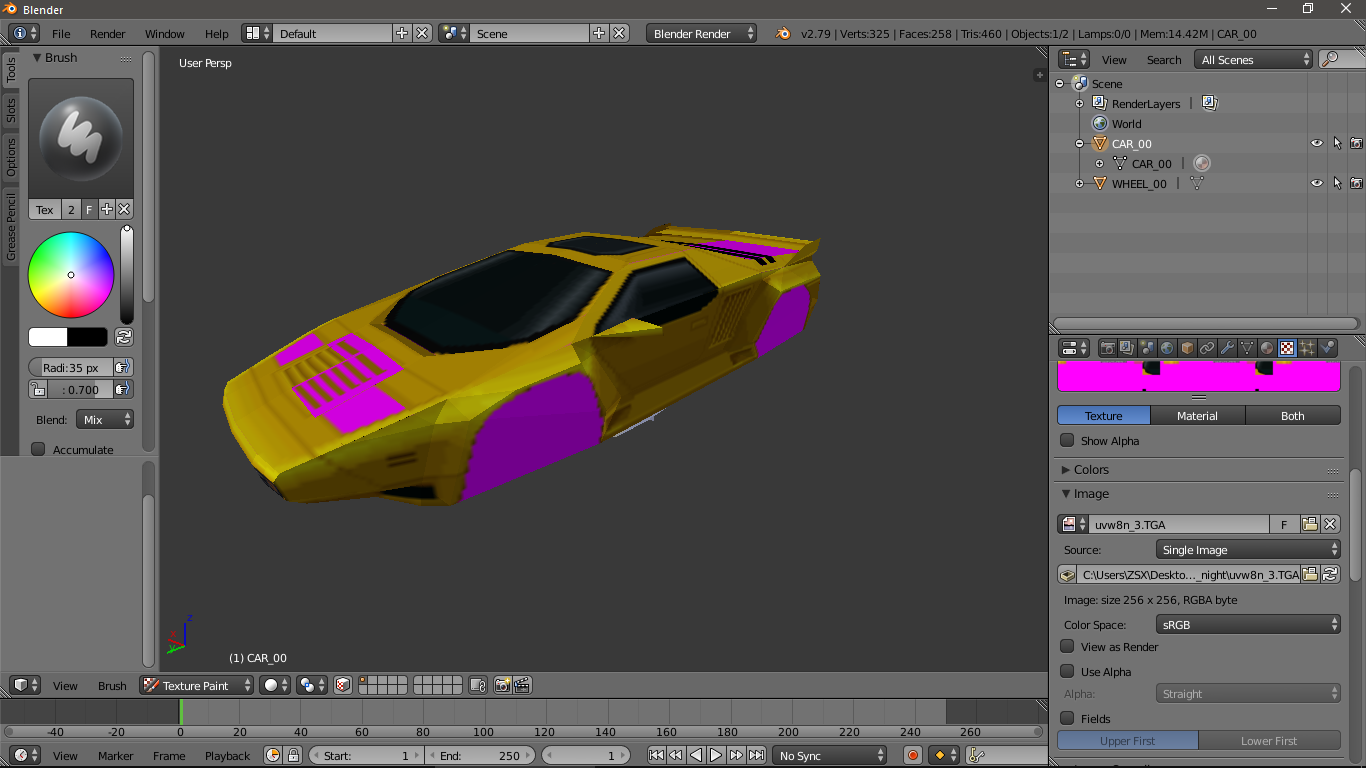Toggle brush color swap arrows icon
Screen dimensions: 1366x768
click(124, 337)
